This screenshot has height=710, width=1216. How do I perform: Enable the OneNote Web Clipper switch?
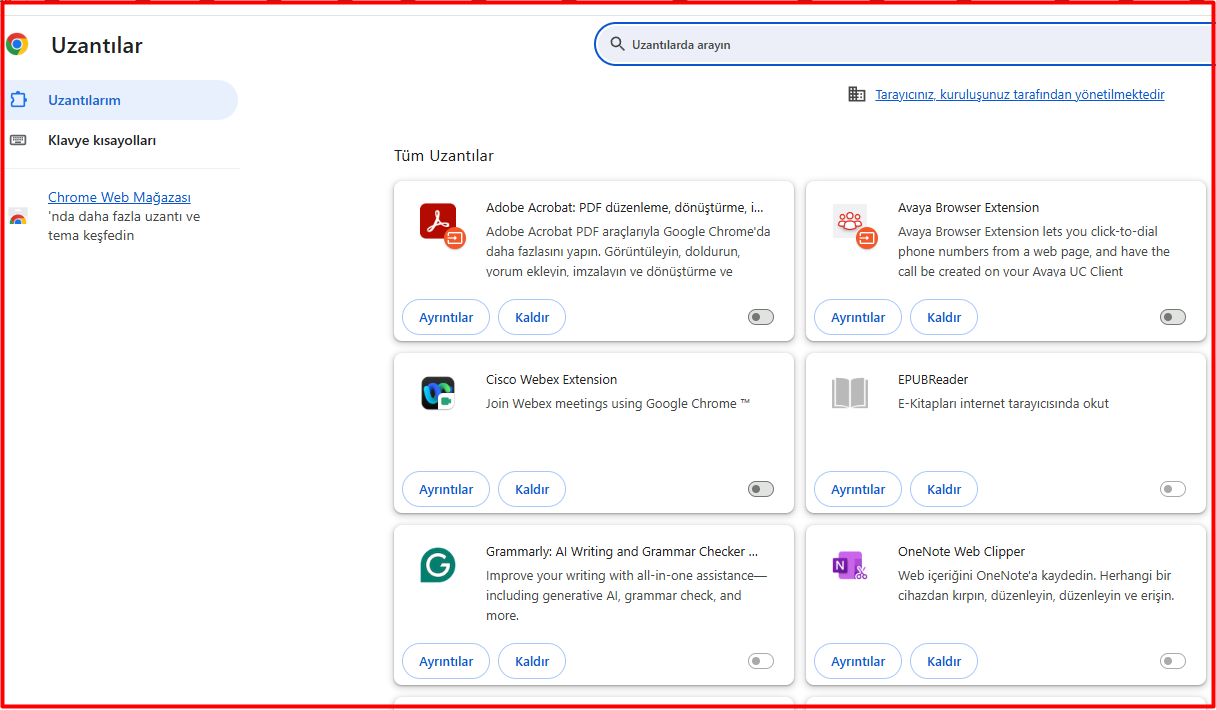point(1173,661)
